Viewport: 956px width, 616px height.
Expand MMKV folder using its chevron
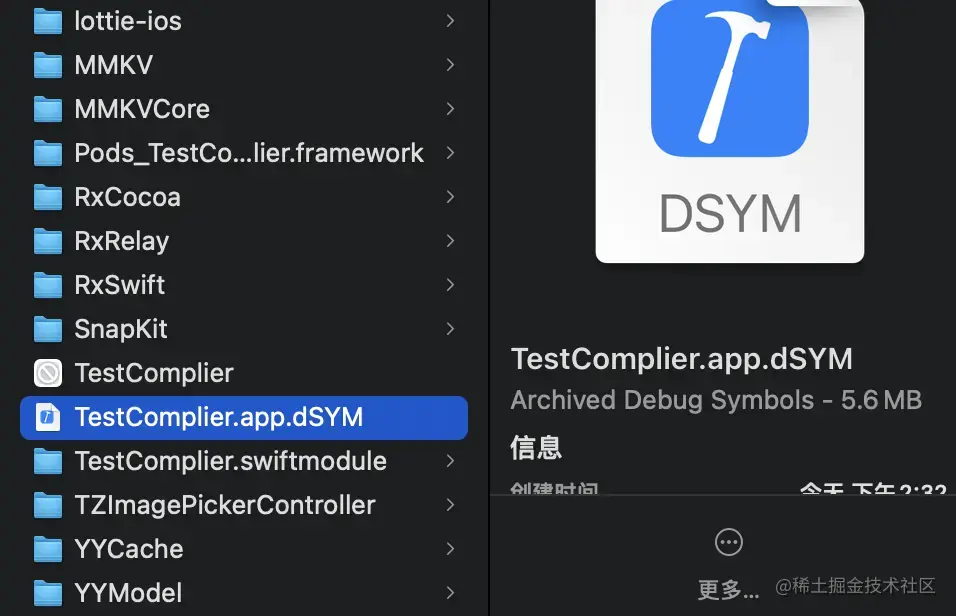pos(451,65)
